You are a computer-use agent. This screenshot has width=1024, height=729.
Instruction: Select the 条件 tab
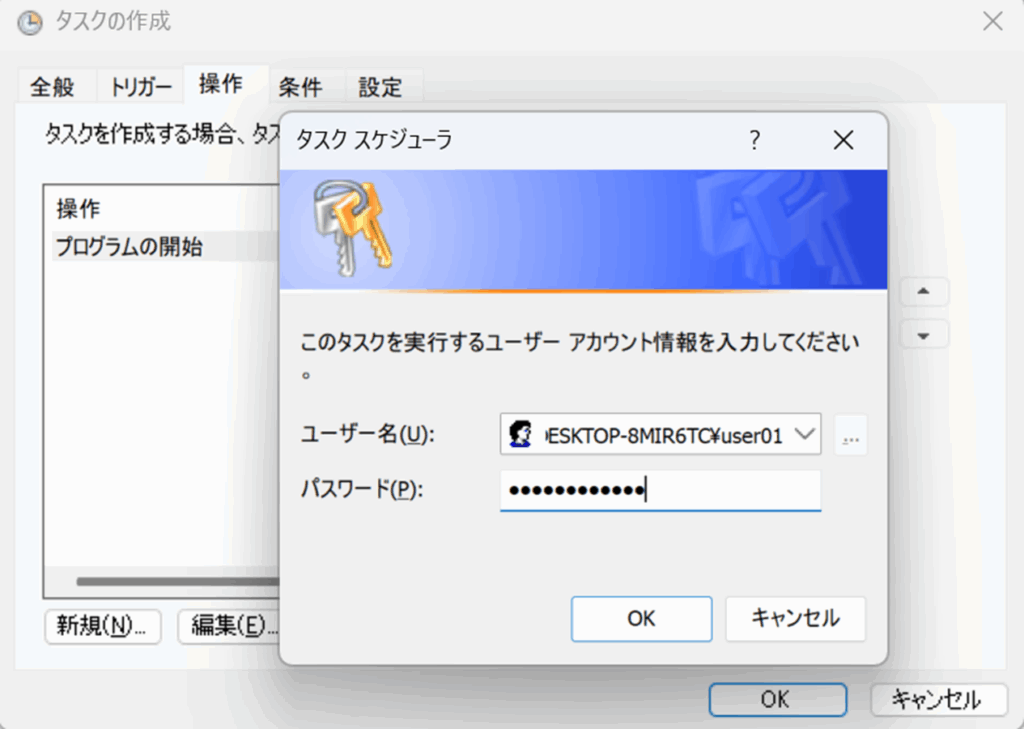[300, 87]
